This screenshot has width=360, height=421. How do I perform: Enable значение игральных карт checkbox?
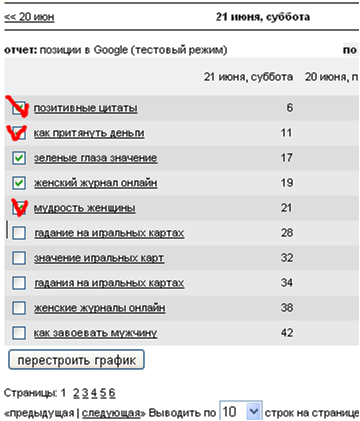(19, 258)
